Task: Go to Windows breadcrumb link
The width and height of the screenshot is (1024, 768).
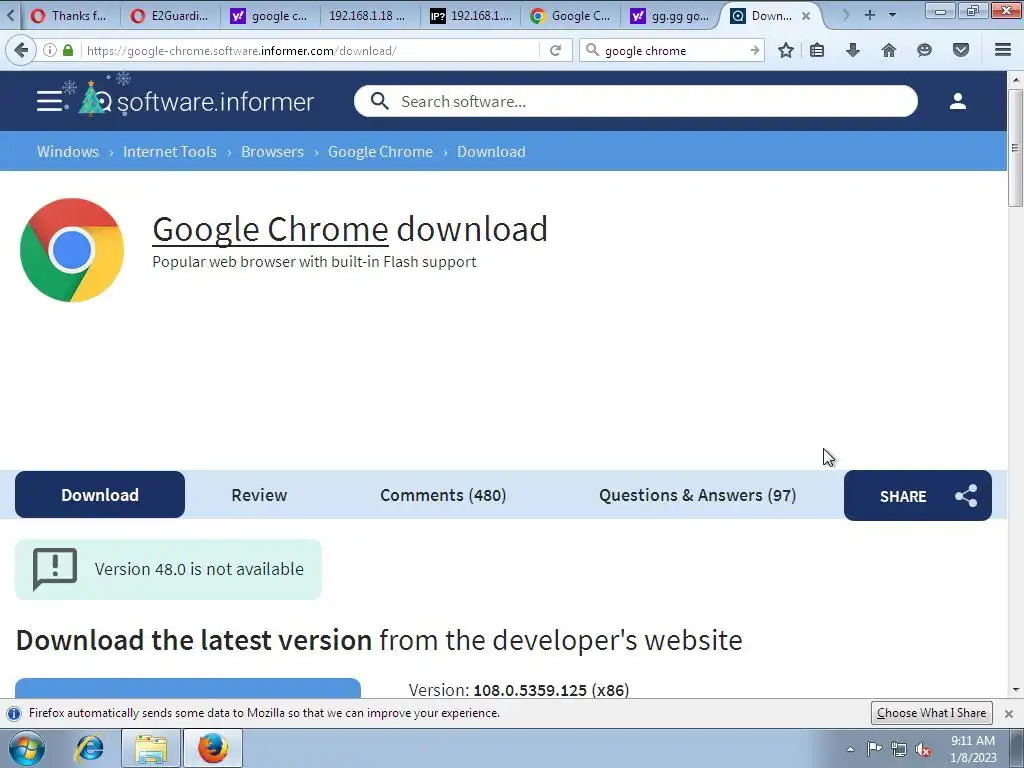Action: (x=68, y=152)
